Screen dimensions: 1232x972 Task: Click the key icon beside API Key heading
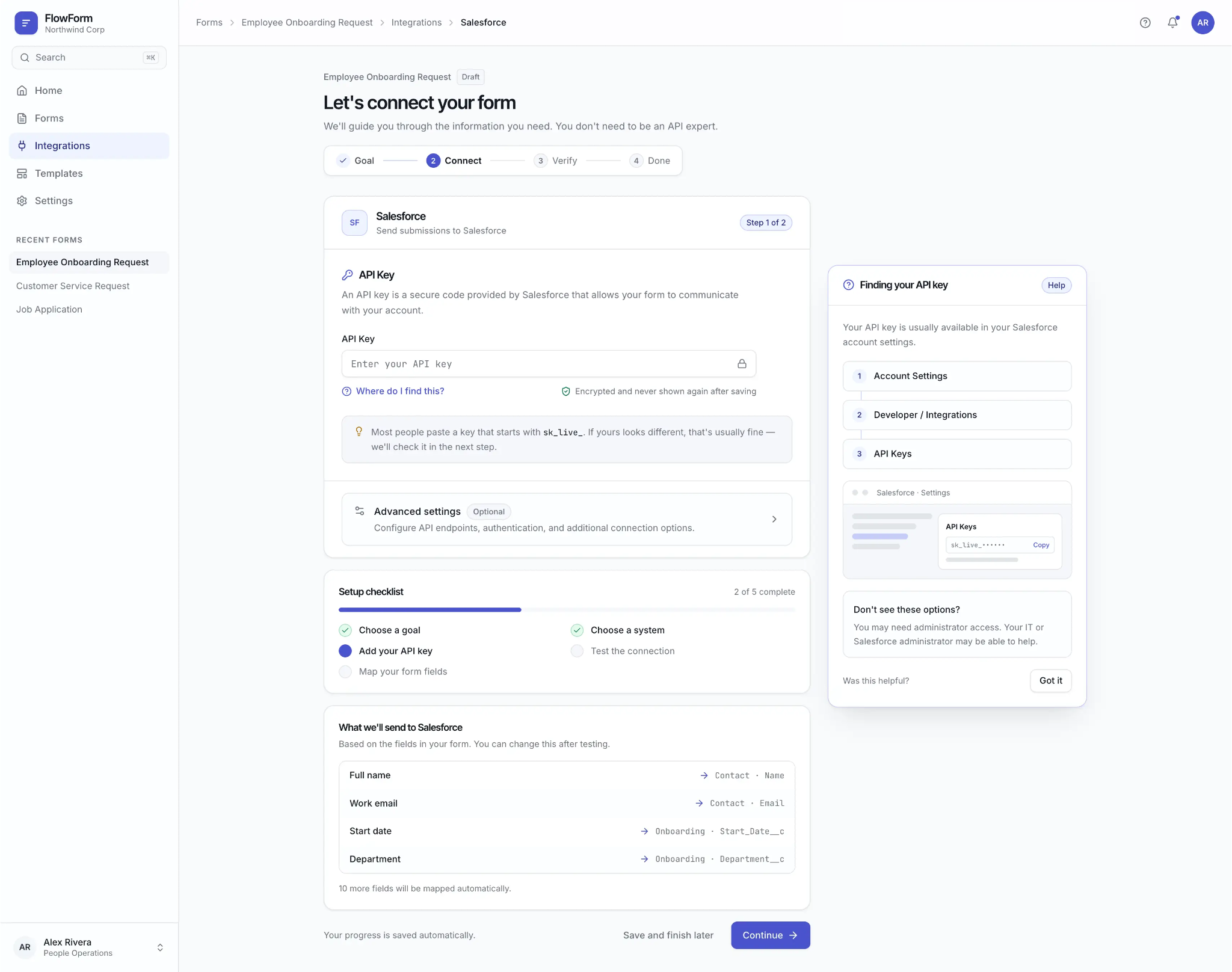click(x=347, y=275)
